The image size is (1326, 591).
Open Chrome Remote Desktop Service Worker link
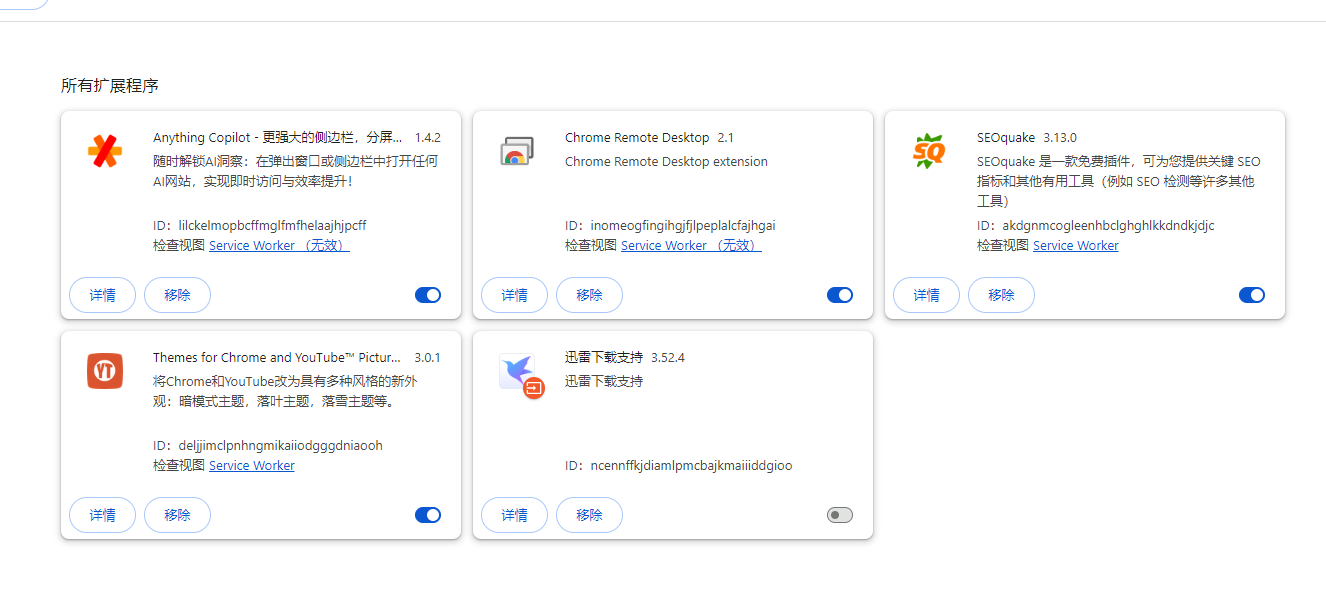click(691, 245)
